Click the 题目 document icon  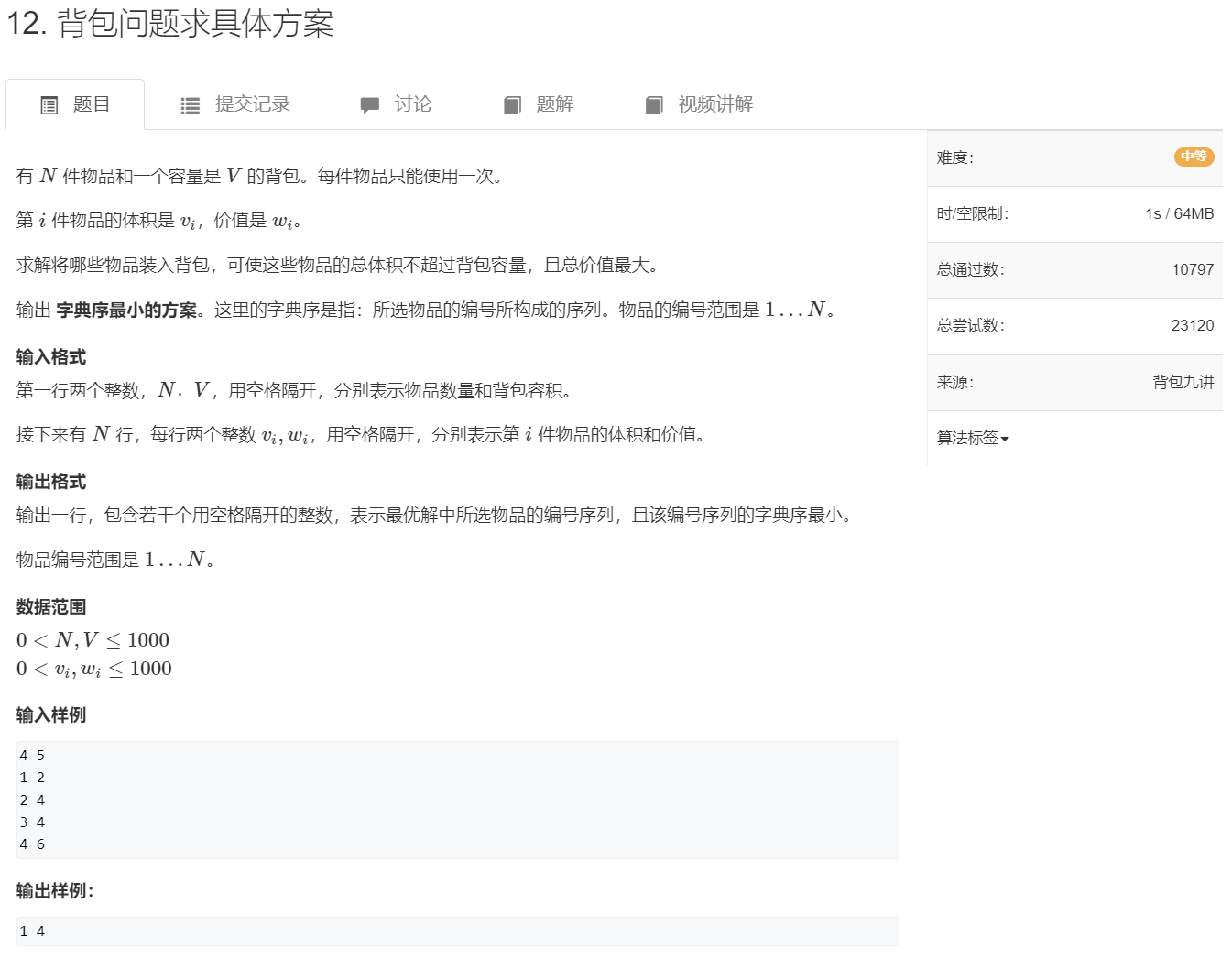click(49, 105)
